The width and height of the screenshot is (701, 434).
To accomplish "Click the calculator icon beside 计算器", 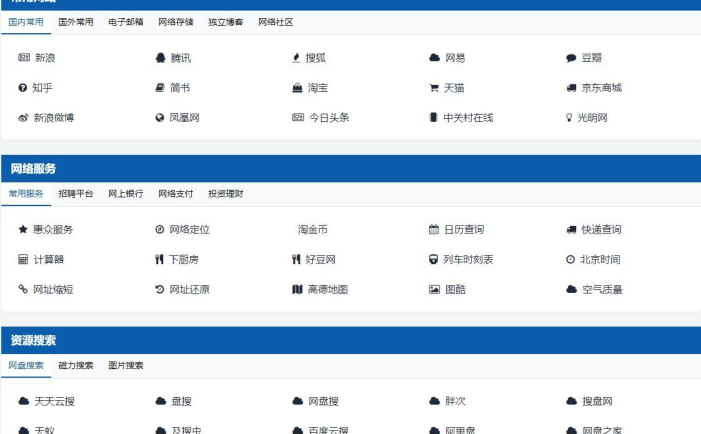I will 23,259.
